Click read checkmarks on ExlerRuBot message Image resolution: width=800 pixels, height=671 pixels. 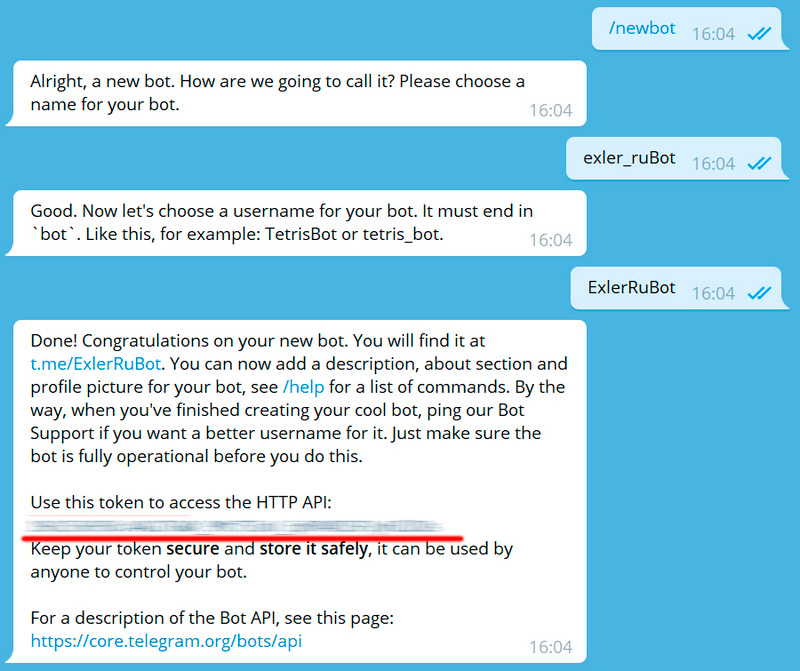click(x=759, y=293)
